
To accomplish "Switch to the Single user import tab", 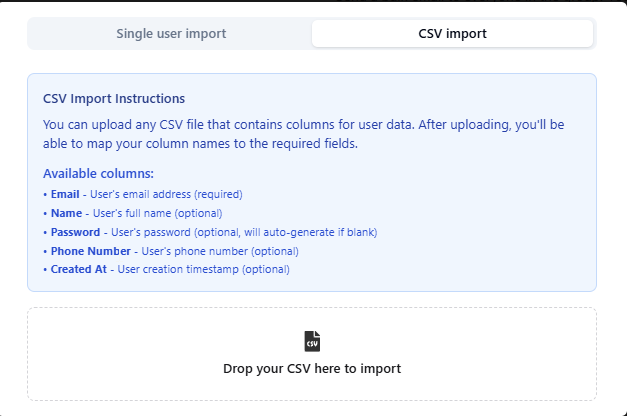I will tap(171, 33).
